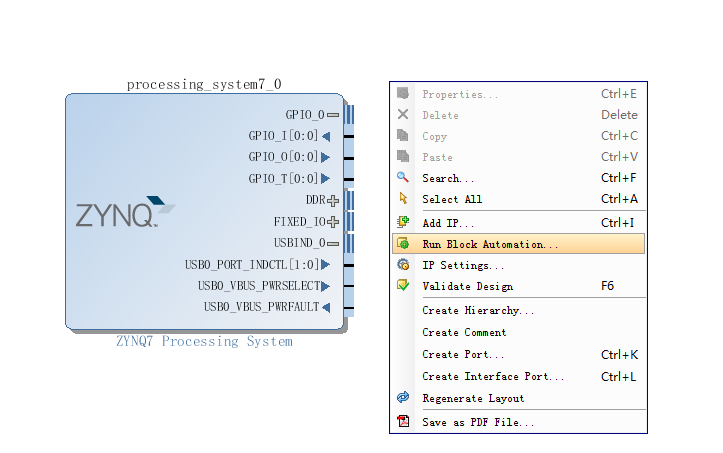The image size is (723, 453).
Task: Click the processing_system7_0 block name
Action: coord(204,84)
